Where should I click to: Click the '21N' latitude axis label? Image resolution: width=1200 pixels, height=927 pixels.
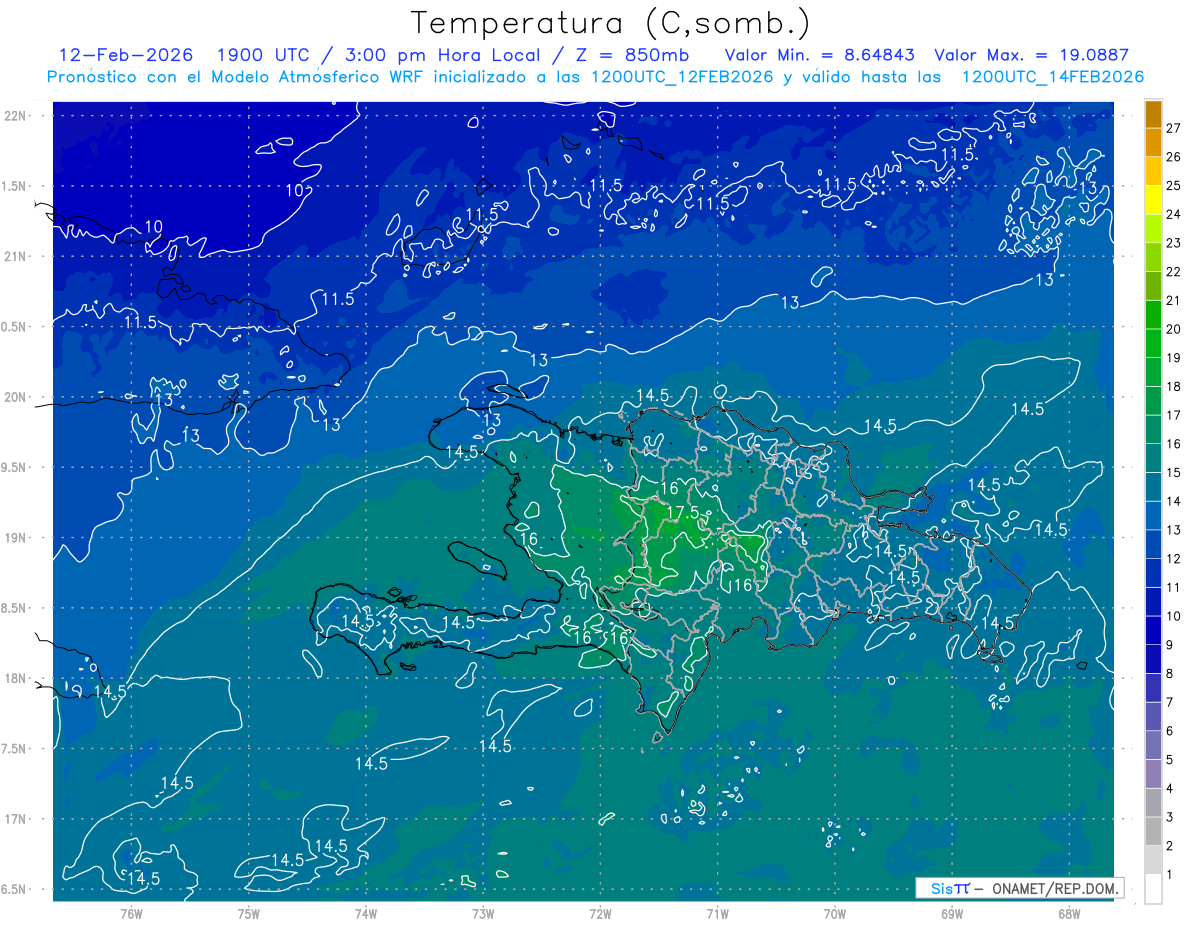coord(16,256)
